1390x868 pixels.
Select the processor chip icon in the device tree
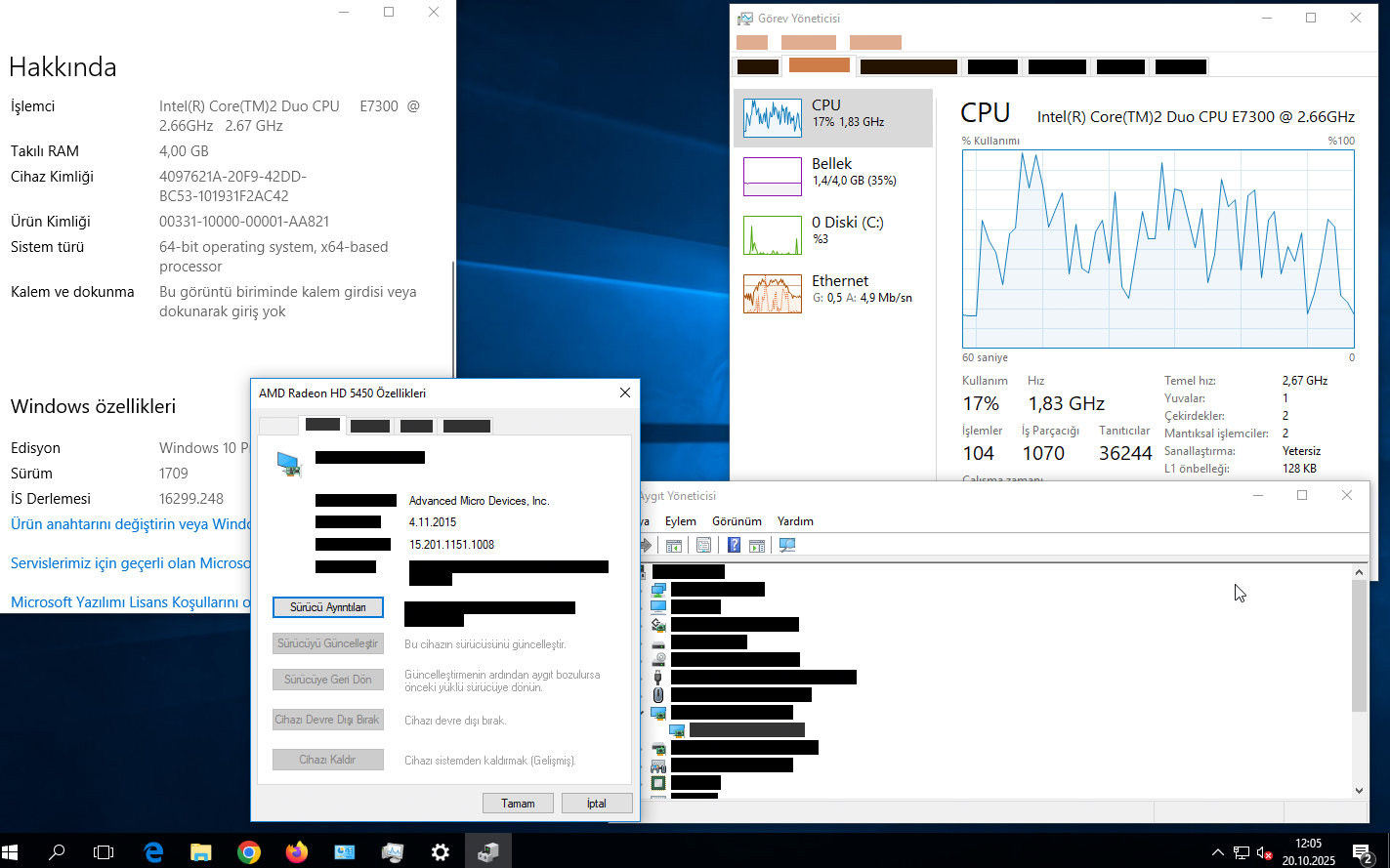[658, 782]
